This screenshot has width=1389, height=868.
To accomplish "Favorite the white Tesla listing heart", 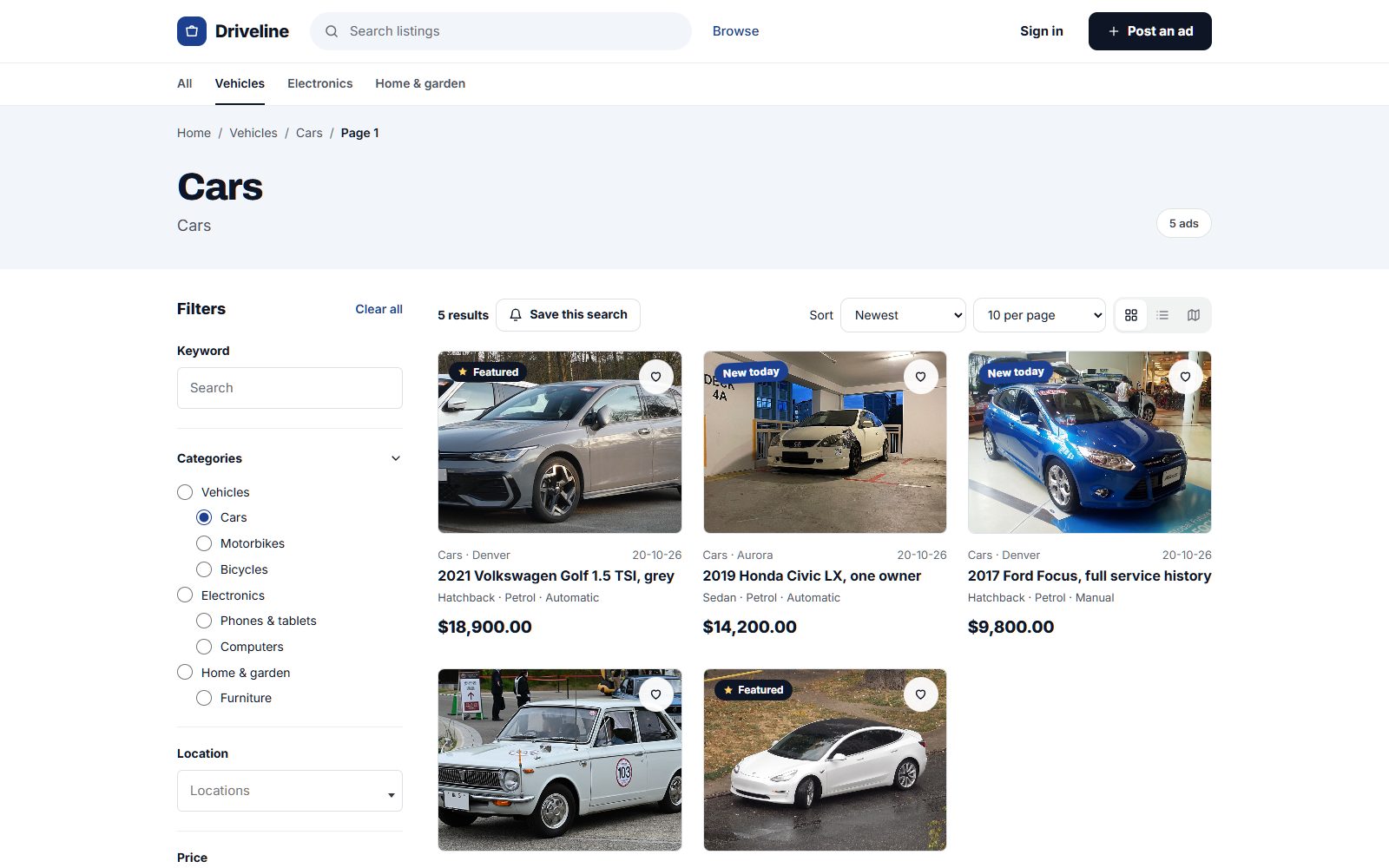I will (x=921, y=694).
